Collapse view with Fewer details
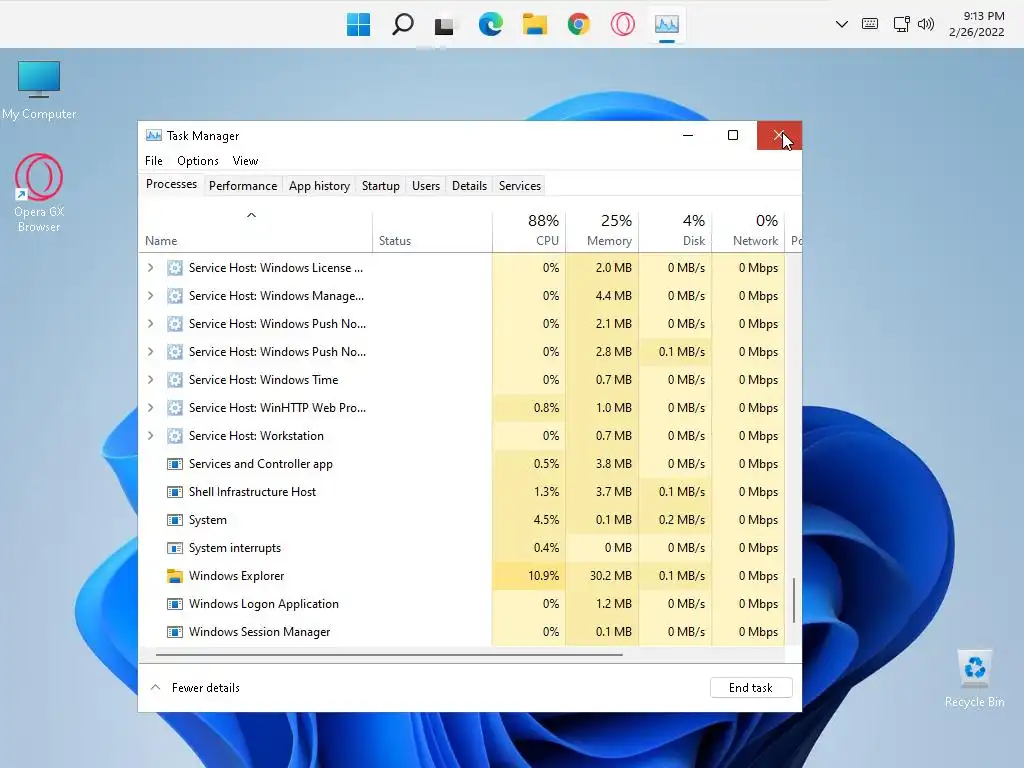The width and height of the screenshot is (1024, 768). pos(195,688)
